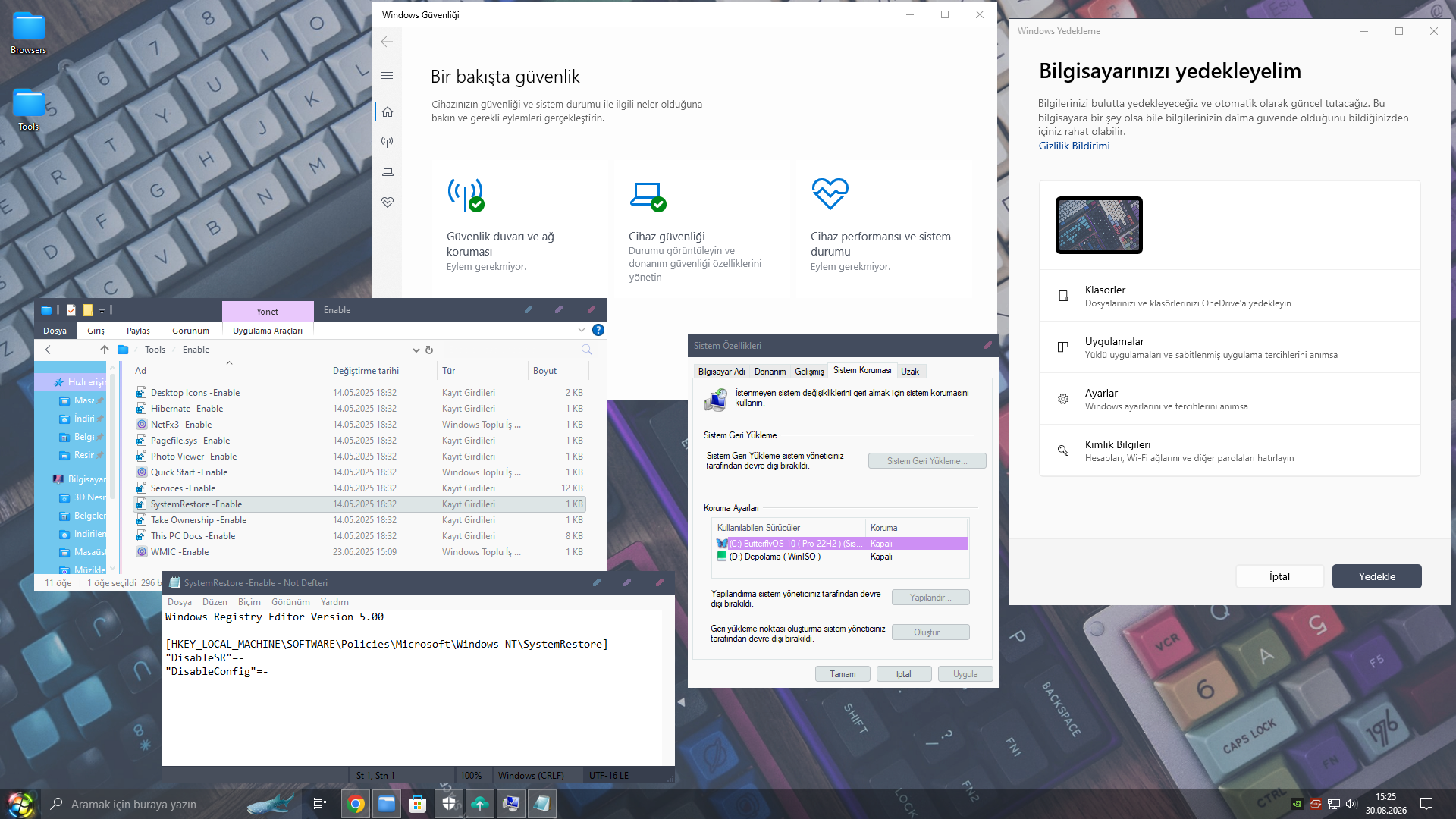Switch to the Uzak tab in Sistem Özellikleri
The image size is (1456, 819).
(910, 372)
